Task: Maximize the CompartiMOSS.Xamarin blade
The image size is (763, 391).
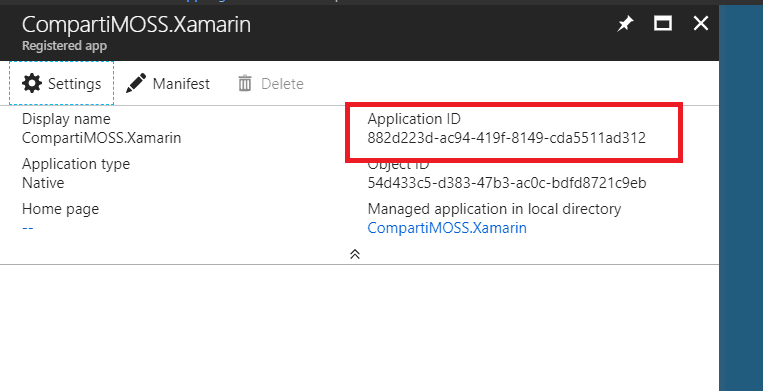Action: (663, 23)
